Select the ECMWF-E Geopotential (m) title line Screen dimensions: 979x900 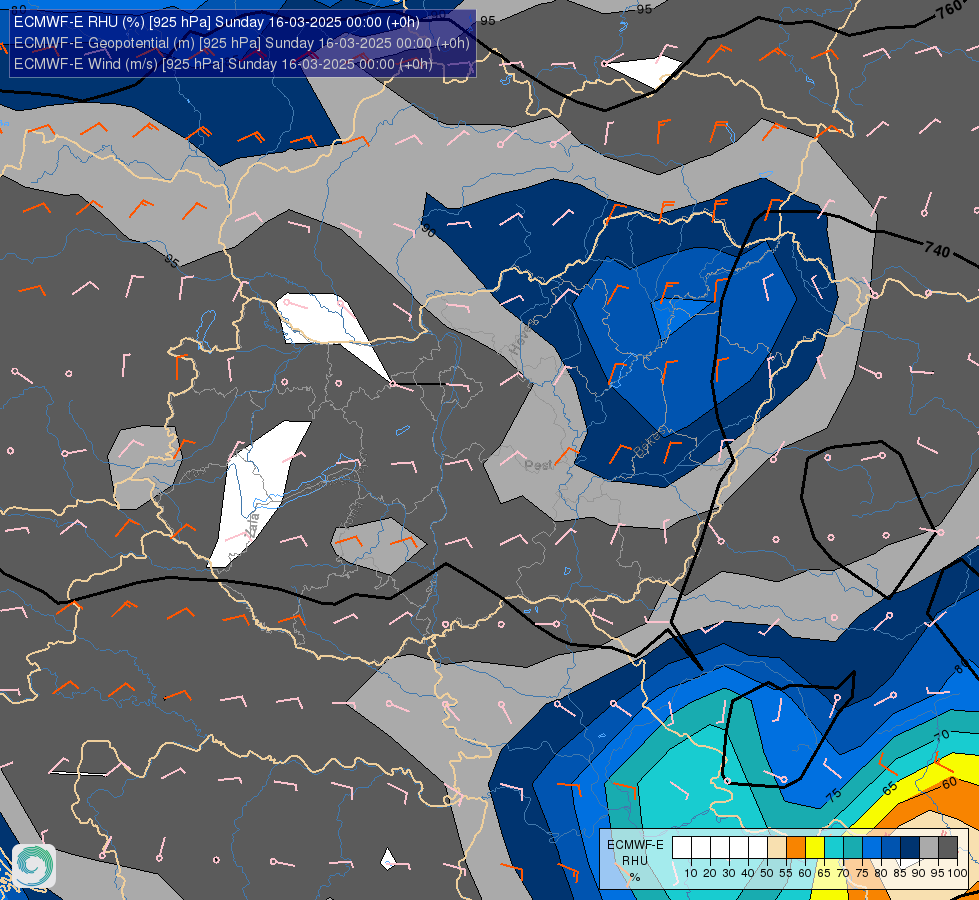pyautogui.click(x=241, y=43)
